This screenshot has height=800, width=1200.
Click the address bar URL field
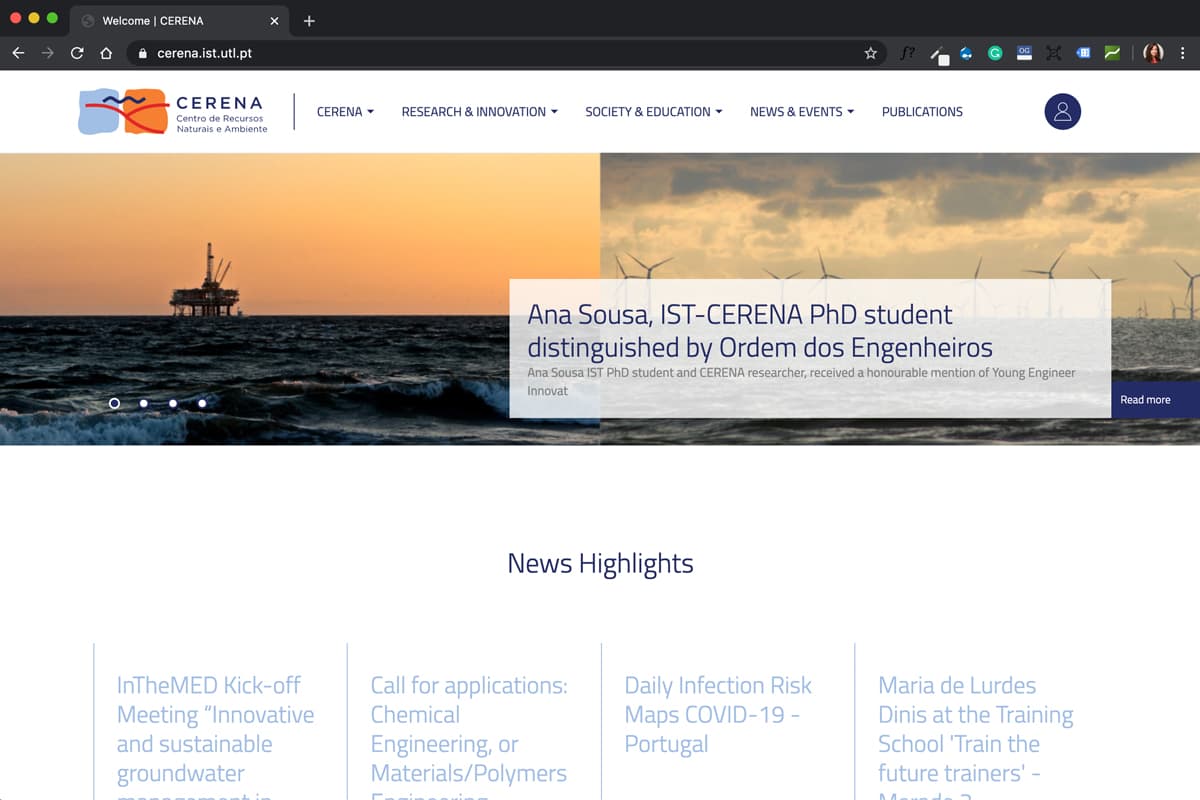click(x=500, y=53)
